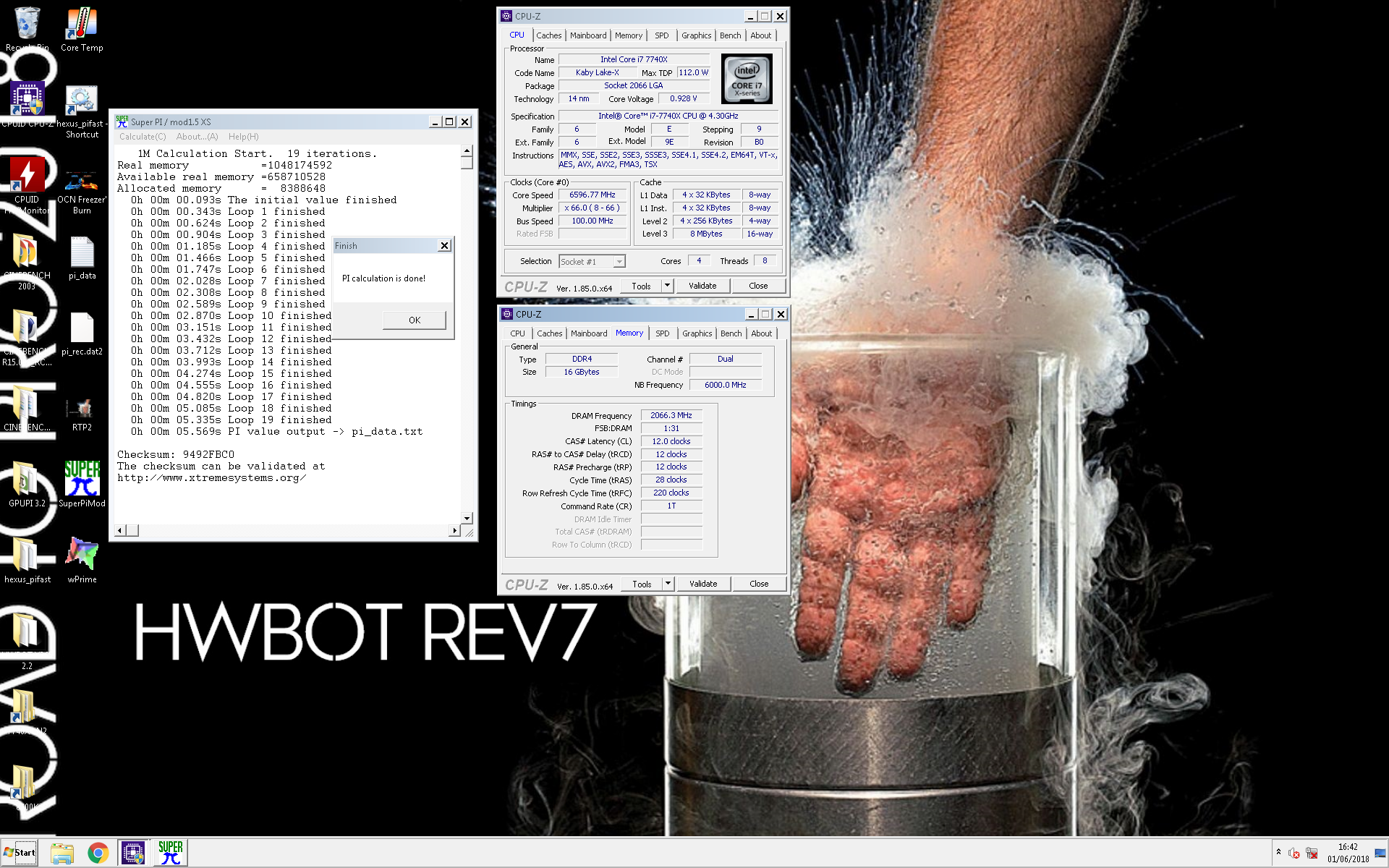Click the network status tray icon
The width and height of the screenshot is (1389, 868).
(1312, 854)
